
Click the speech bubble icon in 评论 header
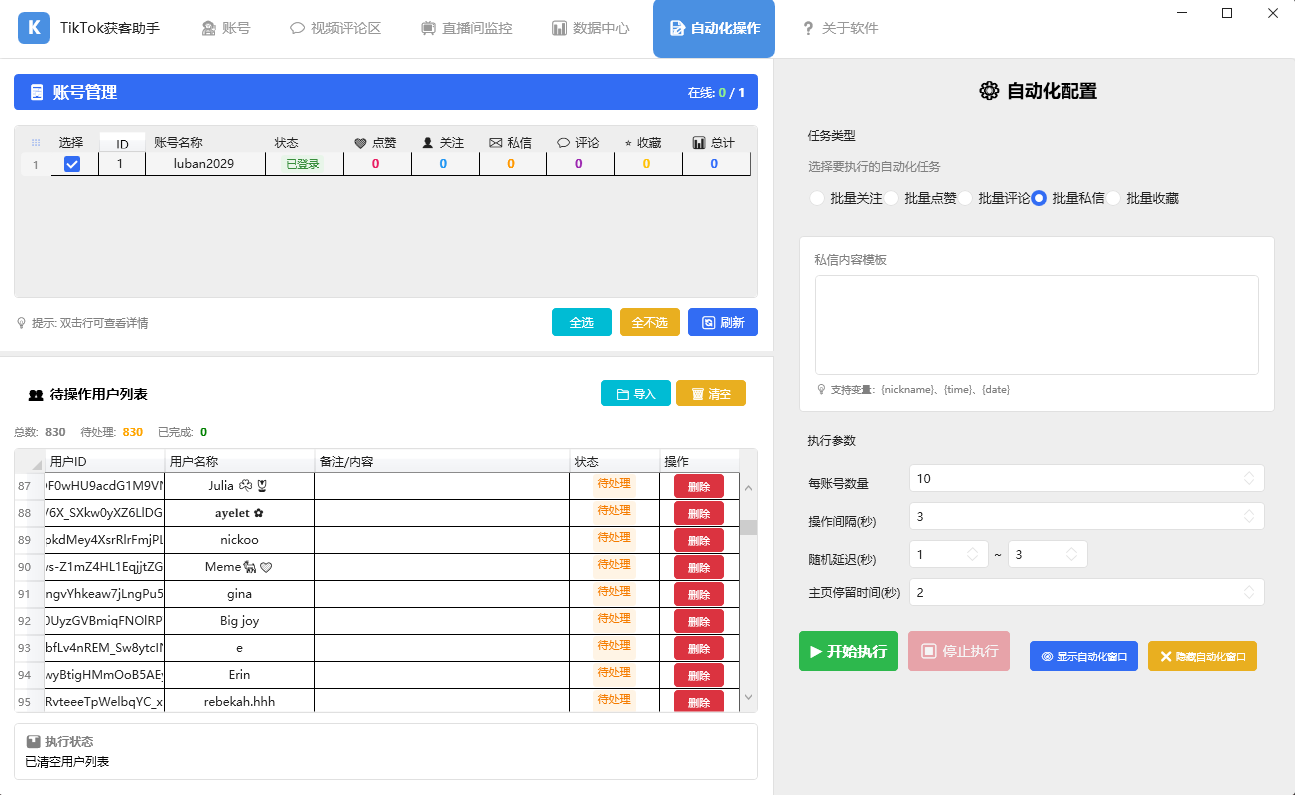click(564, 143)
